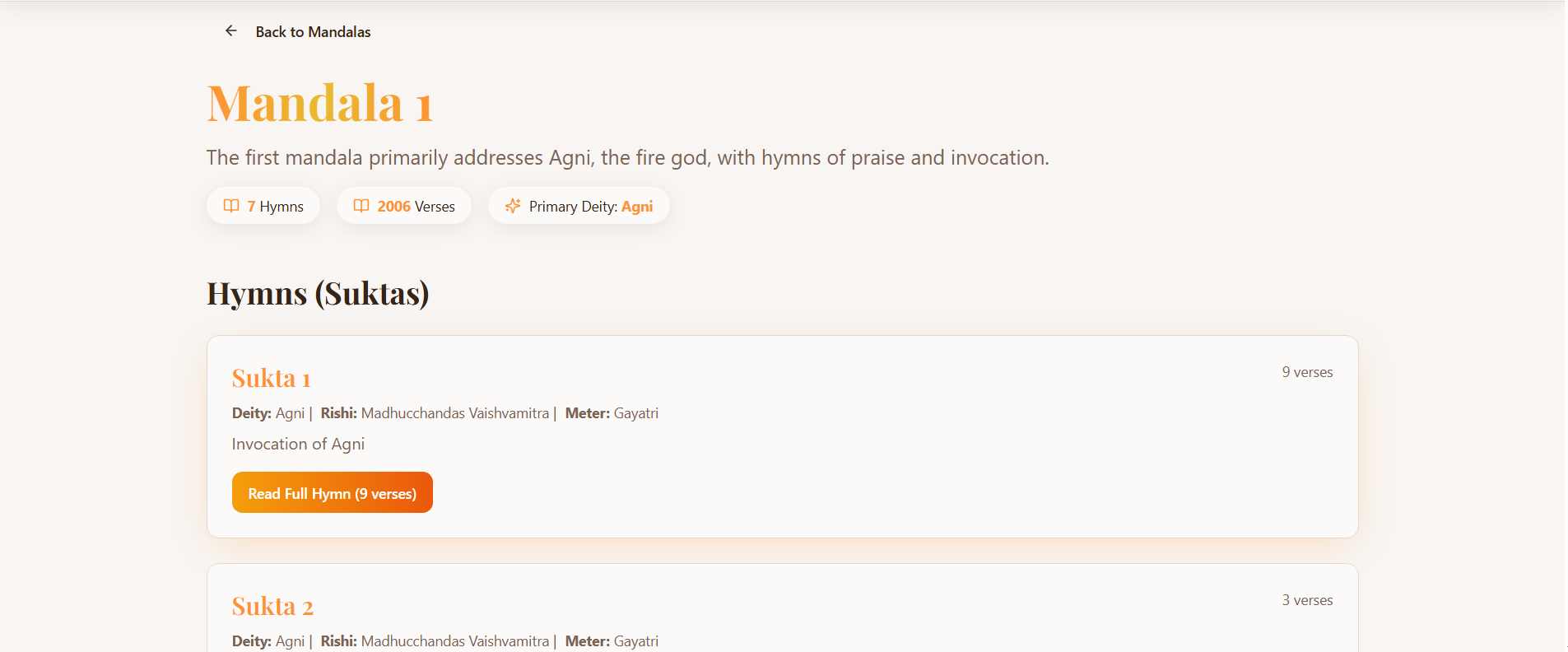1568x652 pixels.
Task: Click the 9 verses count on Sukta 1
Action: (1307, 371)
